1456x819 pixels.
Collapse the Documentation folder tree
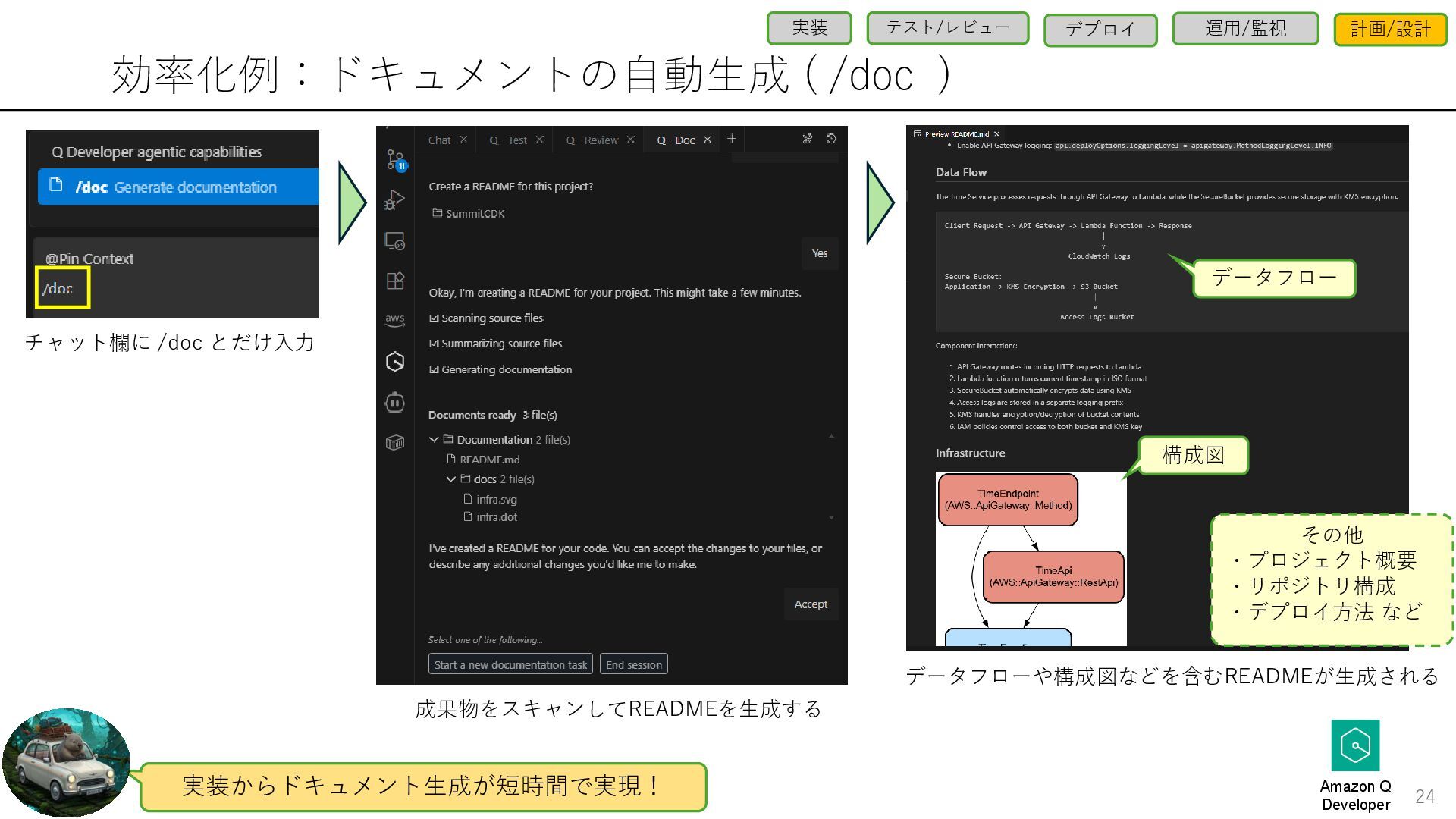coord(434,439)
